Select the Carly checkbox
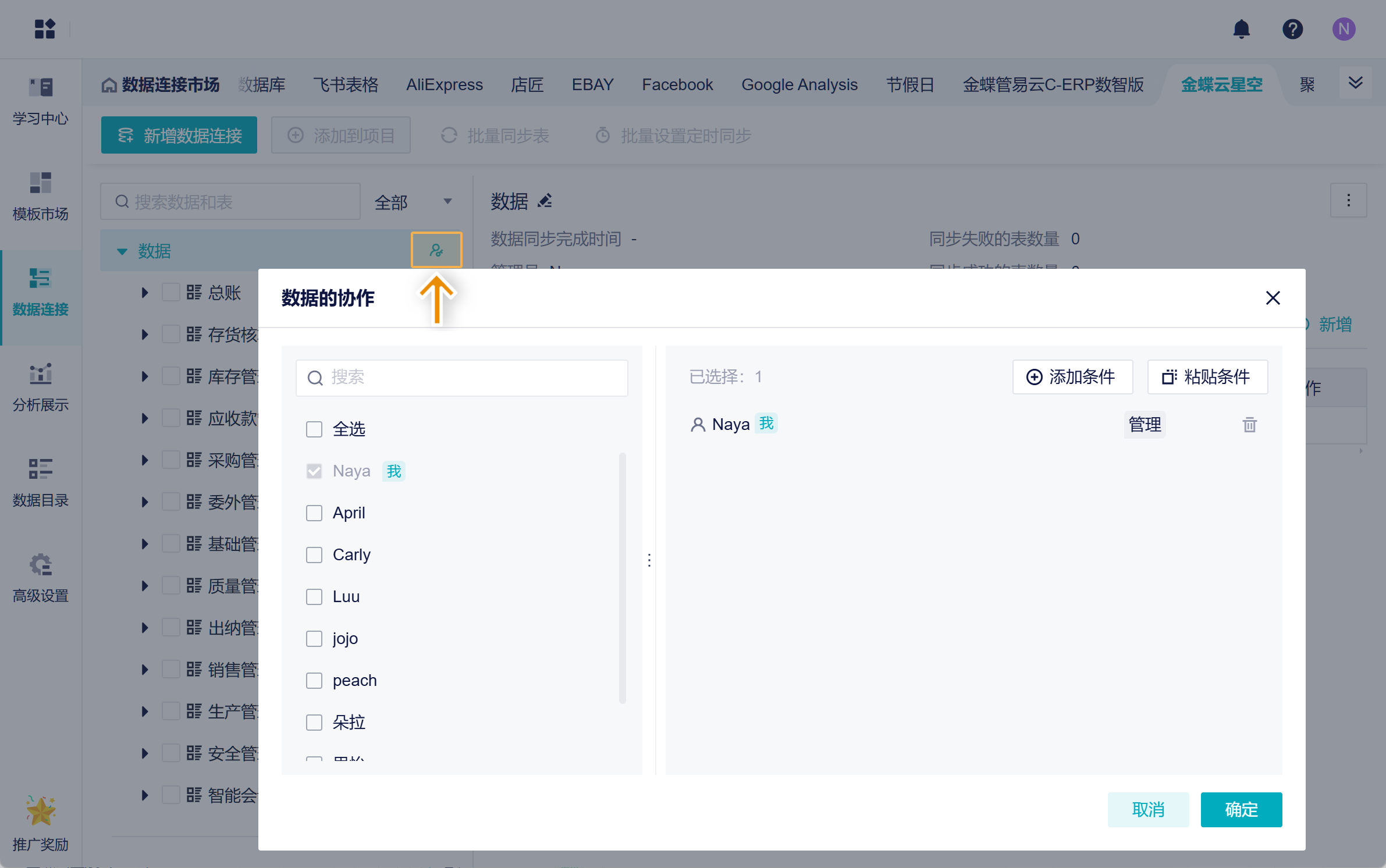1386x868 pixels. pyautogui.click(x=314, y=555)
